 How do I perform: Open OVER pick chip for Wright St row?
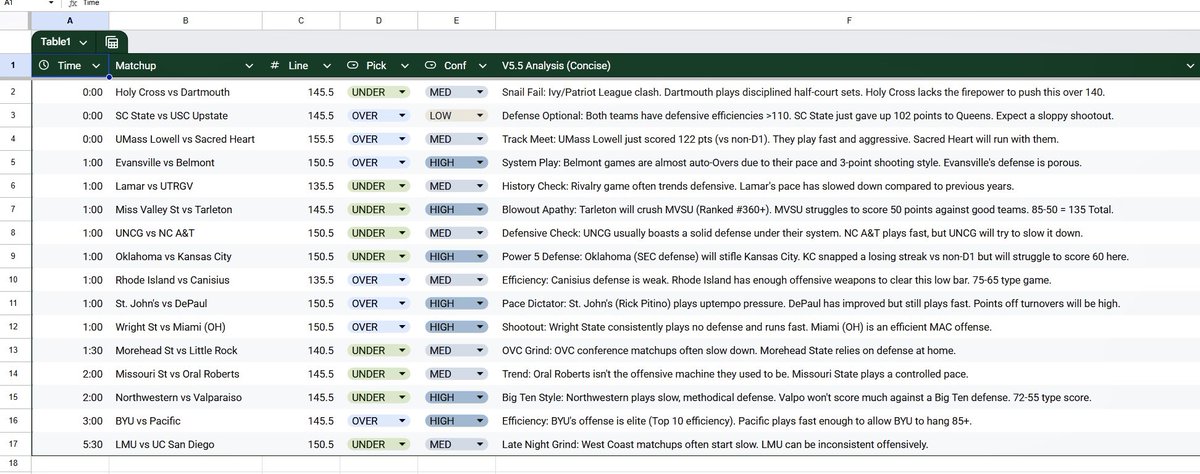click(x=378, y=327)
